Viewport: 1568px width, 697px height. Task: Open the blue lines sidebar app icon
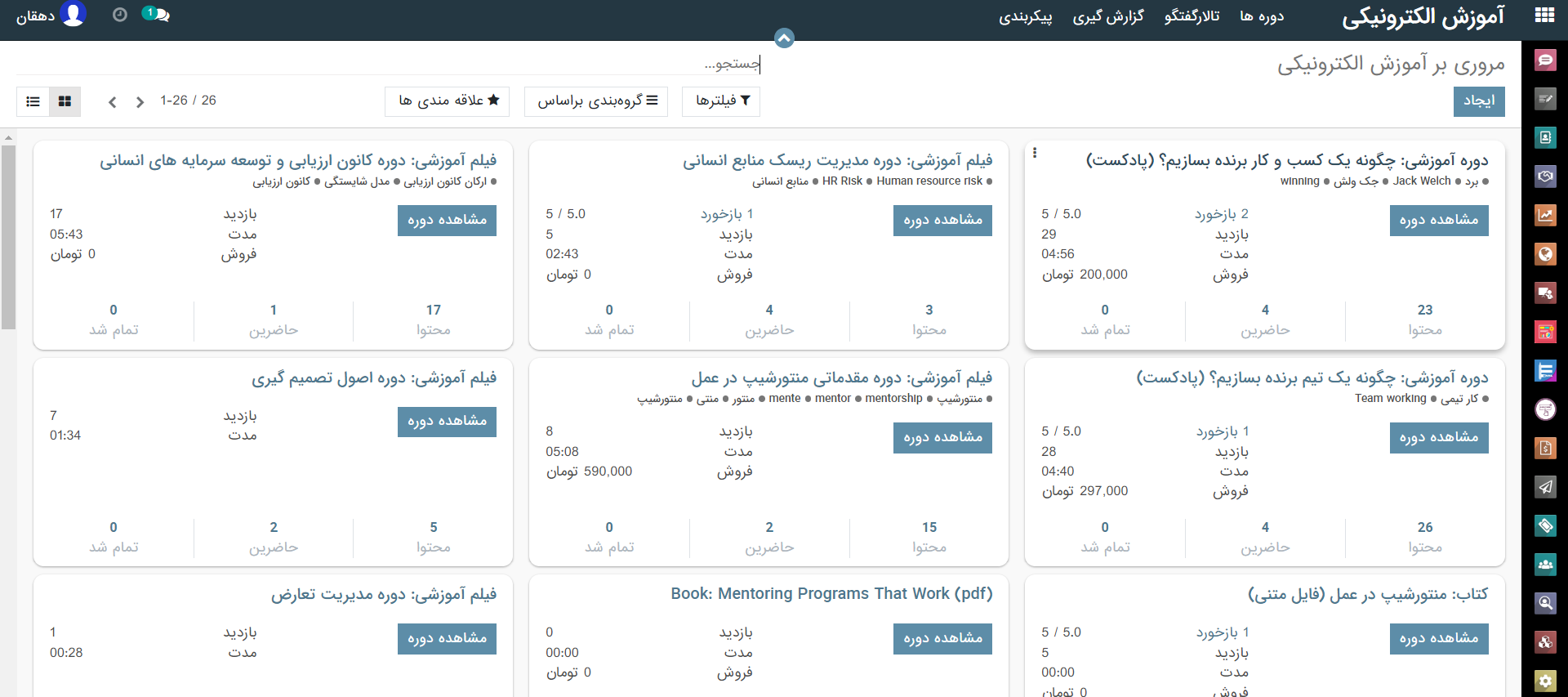click(x=1545, y=371)
